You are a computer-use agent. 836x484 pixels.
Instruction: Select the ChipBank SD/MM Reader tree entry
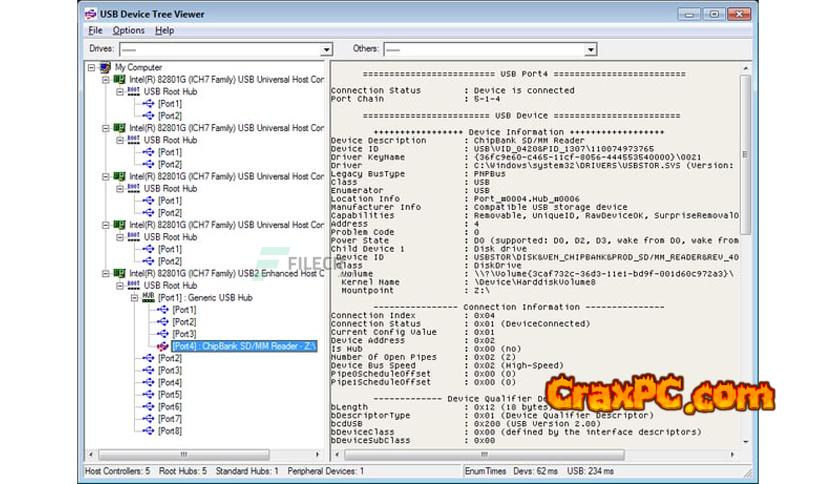(244, 346)
